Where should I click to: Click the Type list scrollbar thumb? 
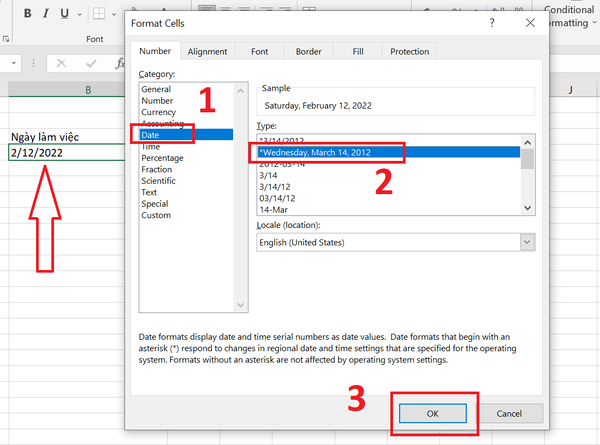[528, 159]
